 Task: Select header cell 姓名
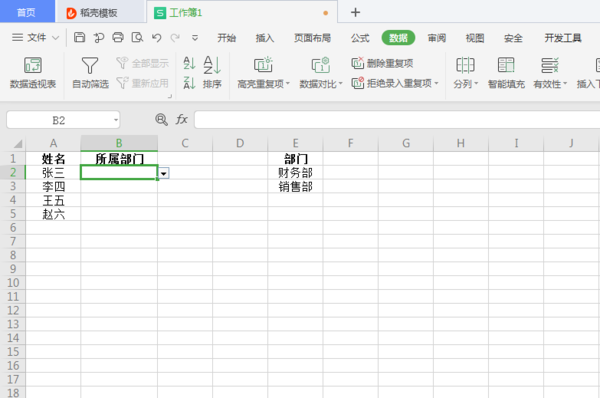(53, 158)
